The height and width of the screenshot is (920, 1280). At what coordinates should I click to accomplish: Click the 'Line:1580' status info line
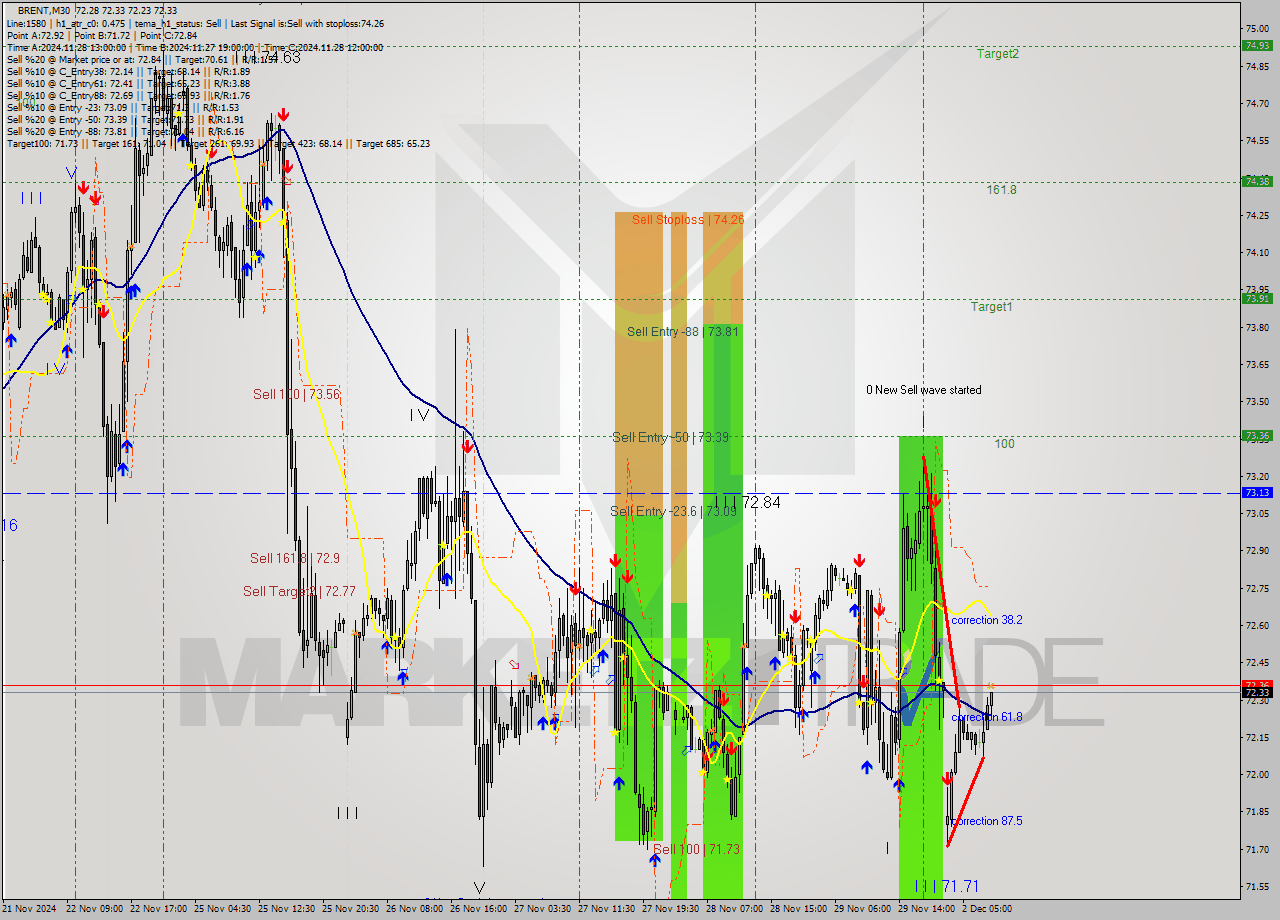[x=195, y=23]
